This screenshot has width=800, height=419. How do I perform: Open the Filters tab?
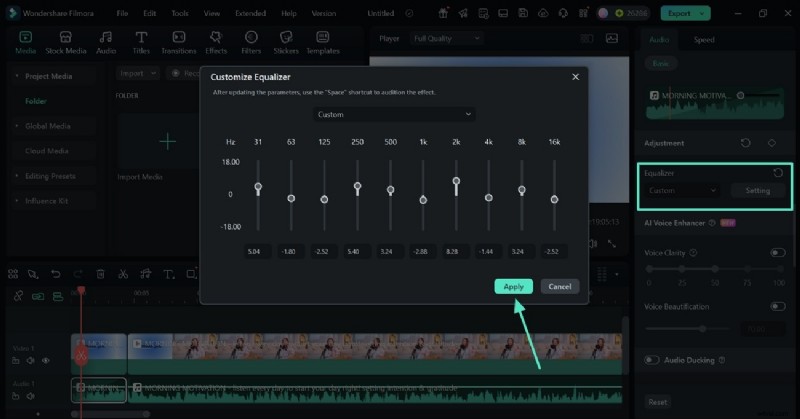[x=251, y=42]
